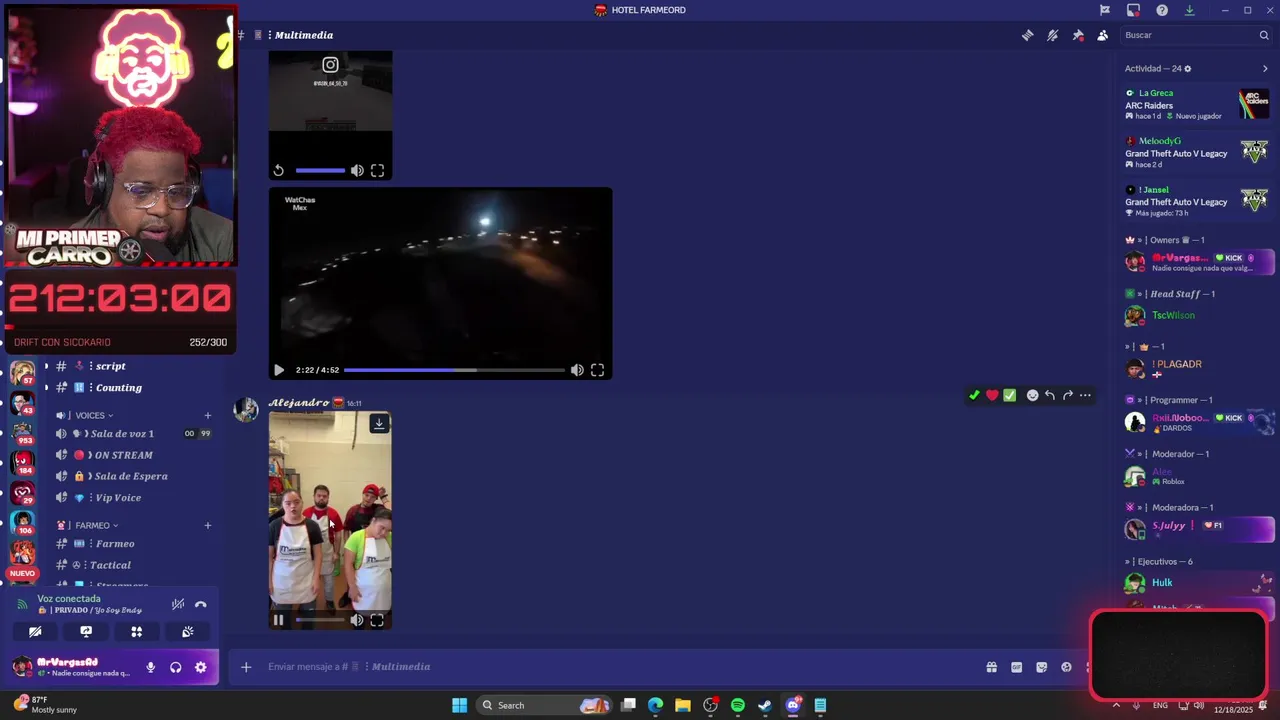Open the inbox flag icon in title bar
The image size is (1280, 720).
pos(1105,10)
